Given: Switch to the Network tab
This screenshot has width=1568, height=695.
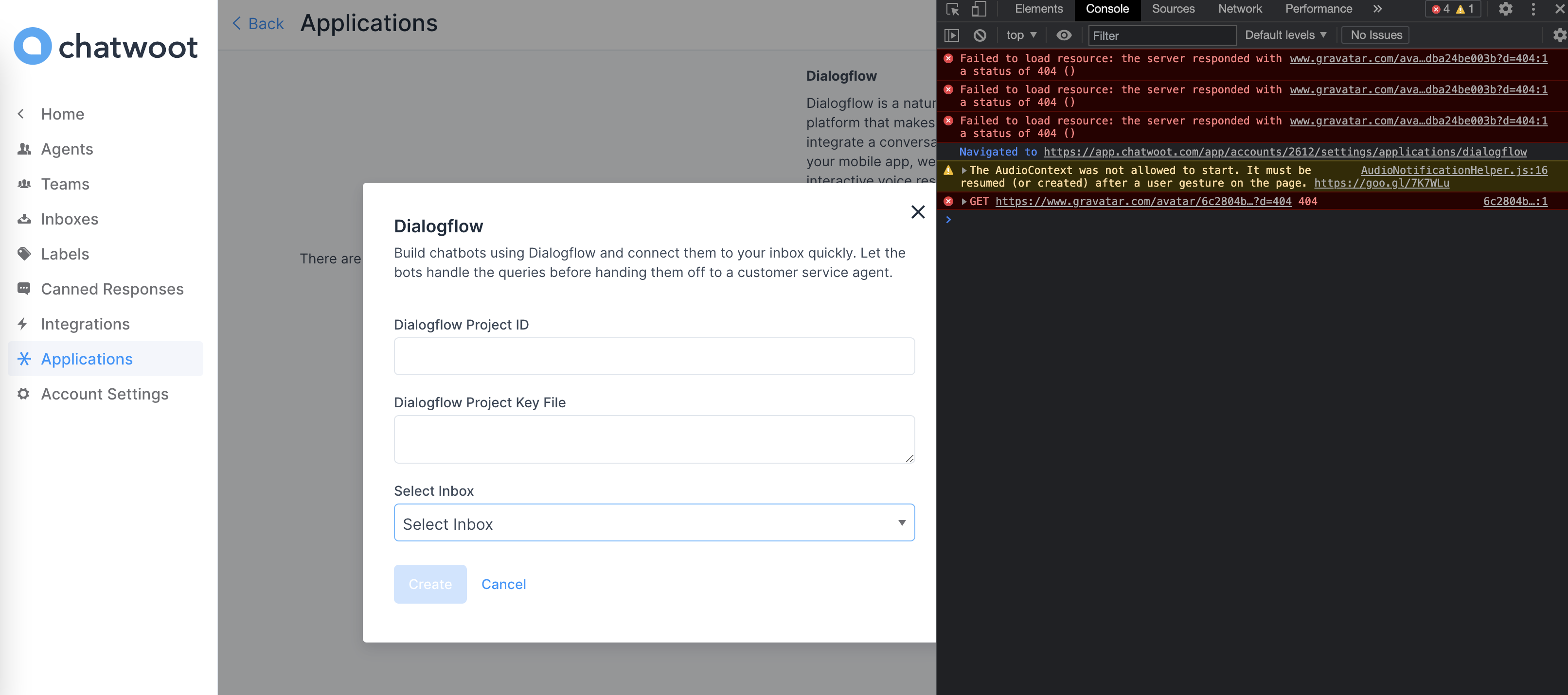Looking at the screenshot, I should point(1239,9).
